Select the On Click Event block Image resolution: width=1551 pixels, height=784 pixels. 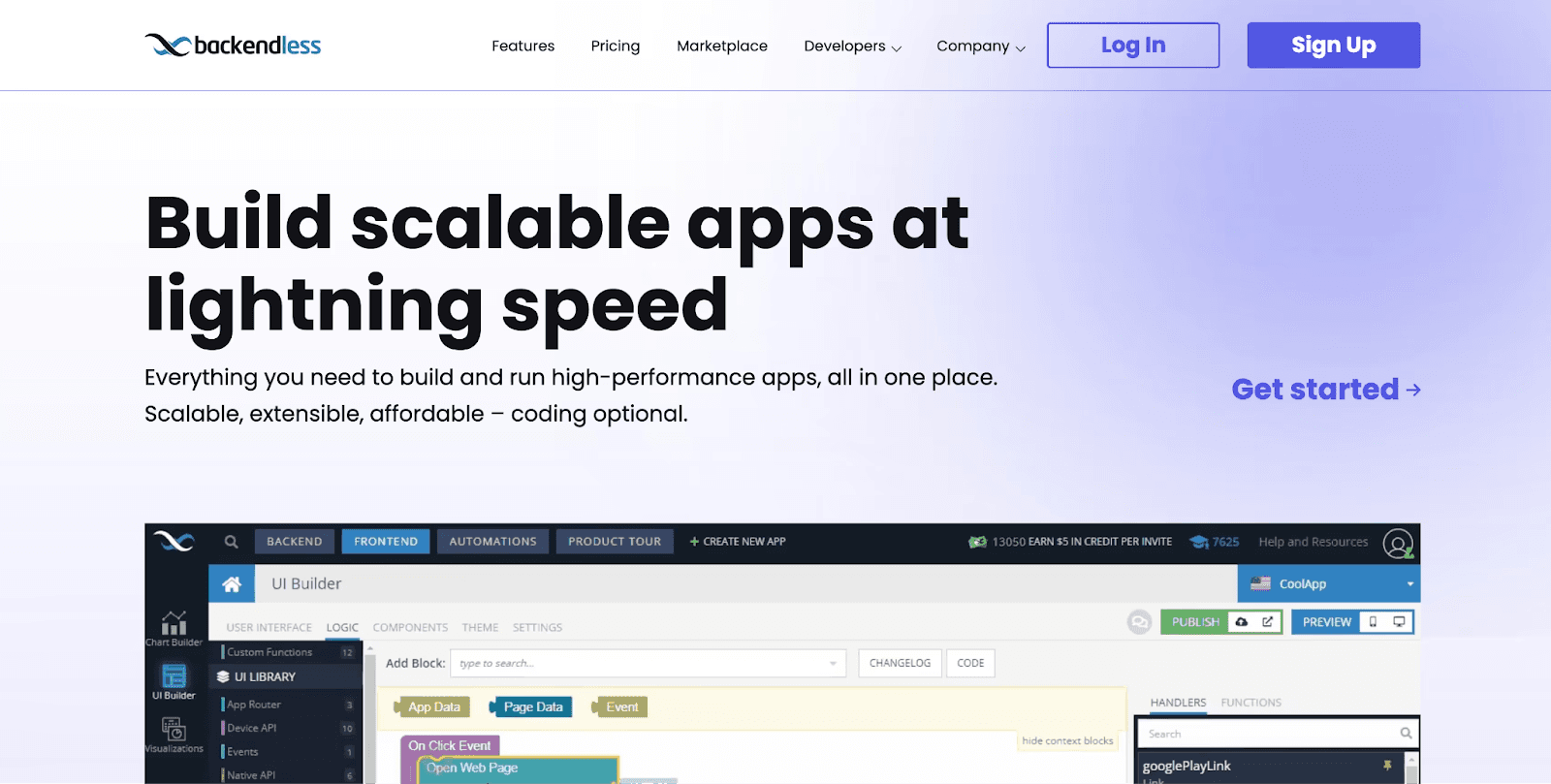(450, 745)
